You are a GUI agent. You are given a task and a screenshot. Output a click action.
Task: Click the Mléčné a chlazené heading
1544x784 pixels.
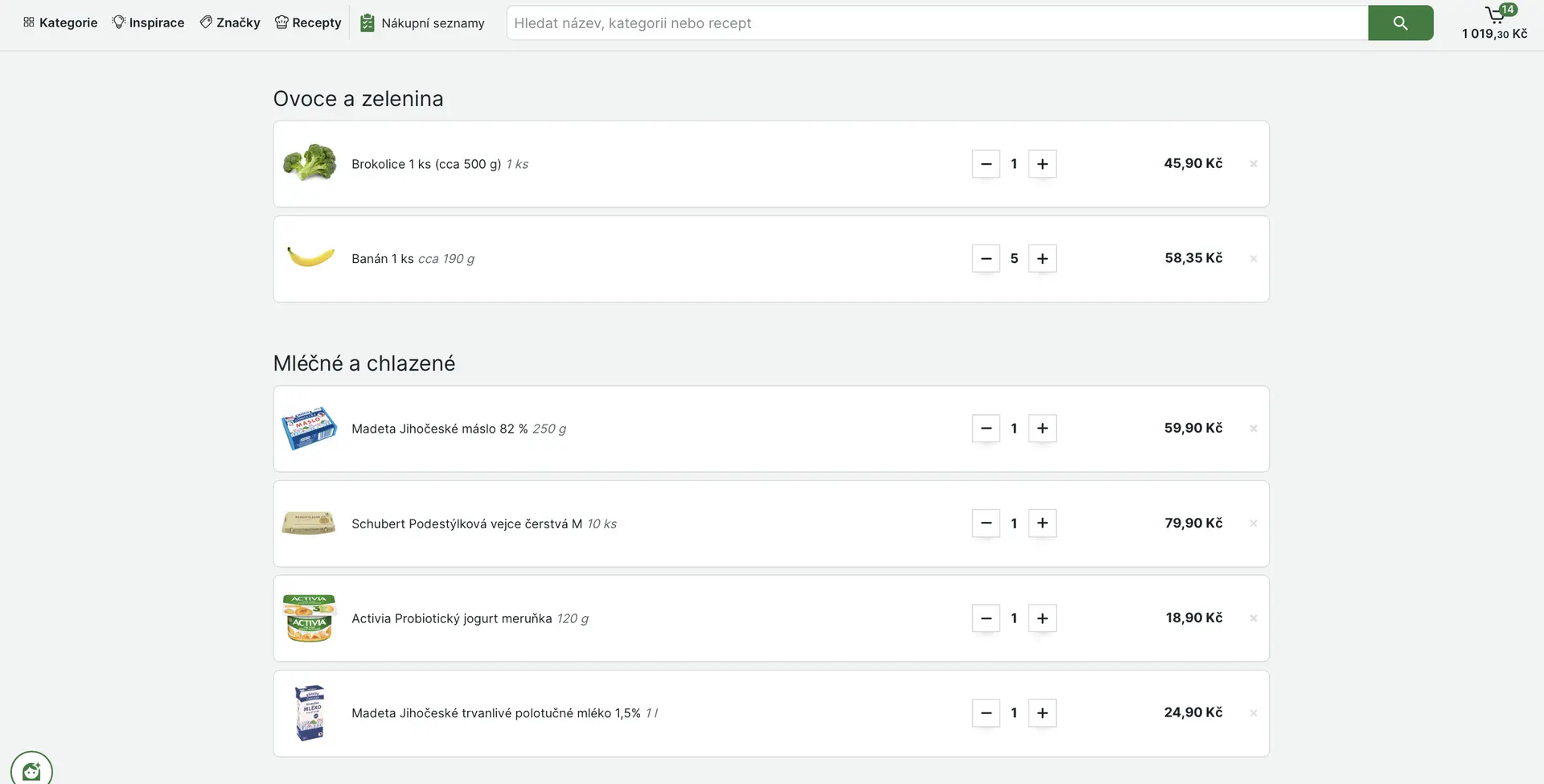pyautogui.click(x=364, y=363)
